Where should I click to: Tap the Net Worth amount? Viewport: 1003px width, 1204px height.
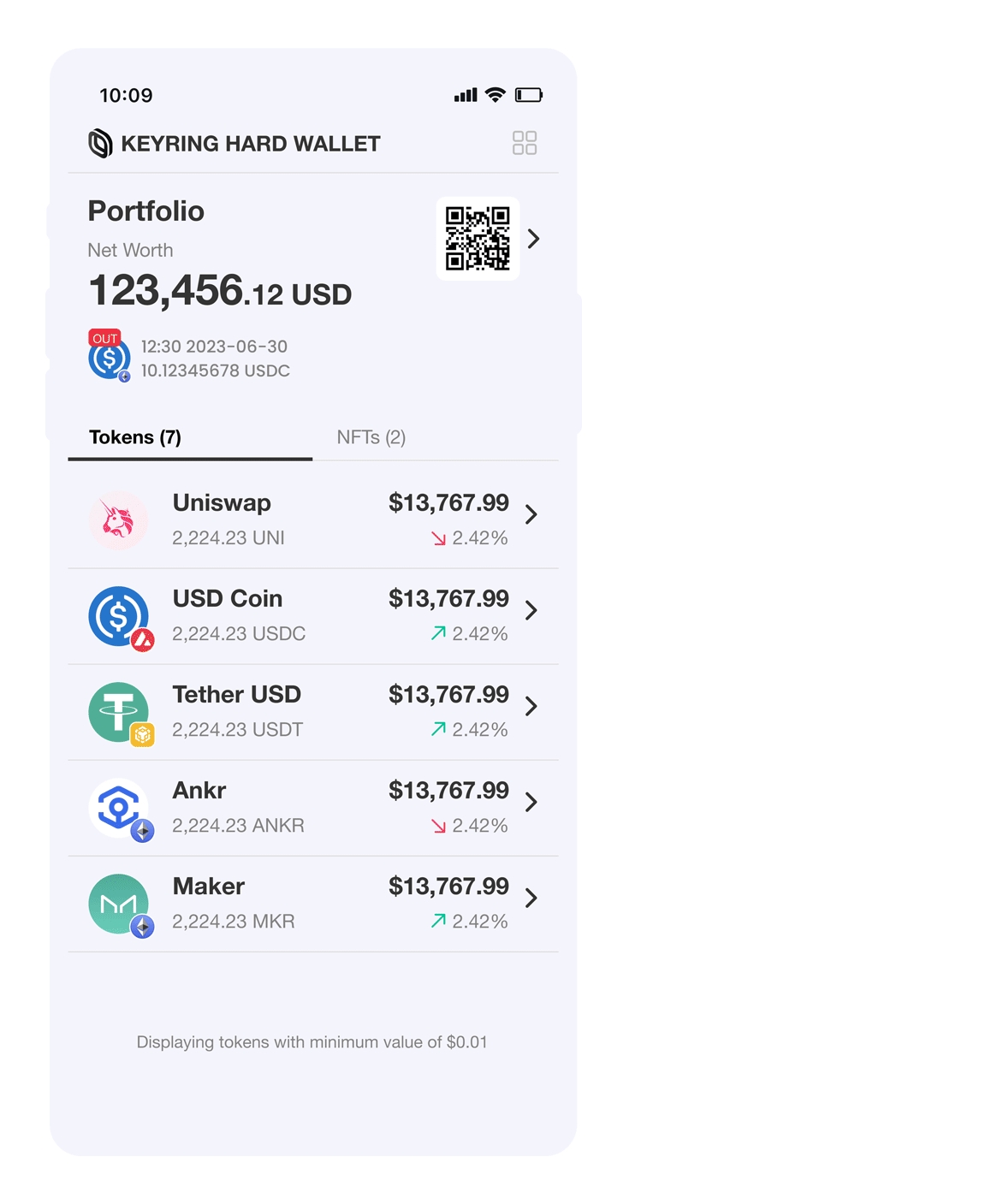pos(220,291)
